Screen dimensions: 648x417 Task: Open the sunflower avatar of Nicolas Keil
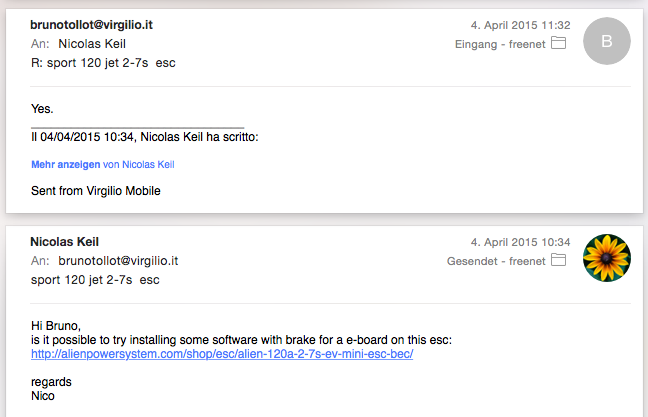[607, 258]
